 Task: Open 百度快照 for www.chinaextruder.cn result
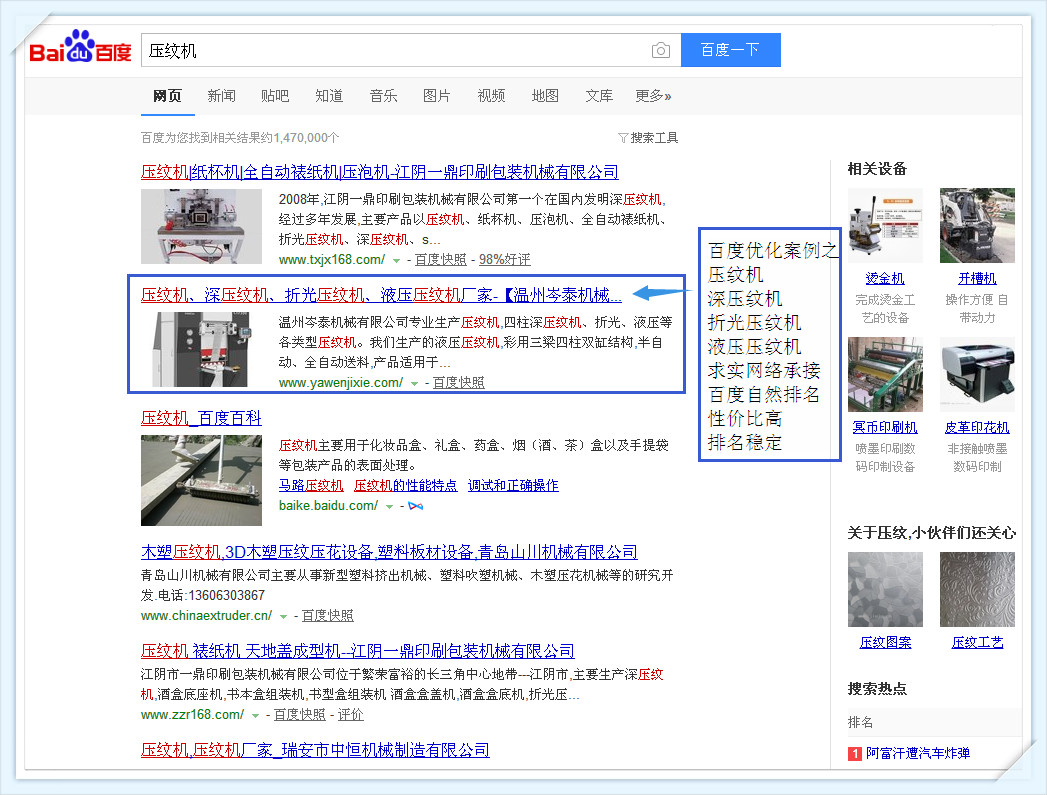(x=327, y=616)
